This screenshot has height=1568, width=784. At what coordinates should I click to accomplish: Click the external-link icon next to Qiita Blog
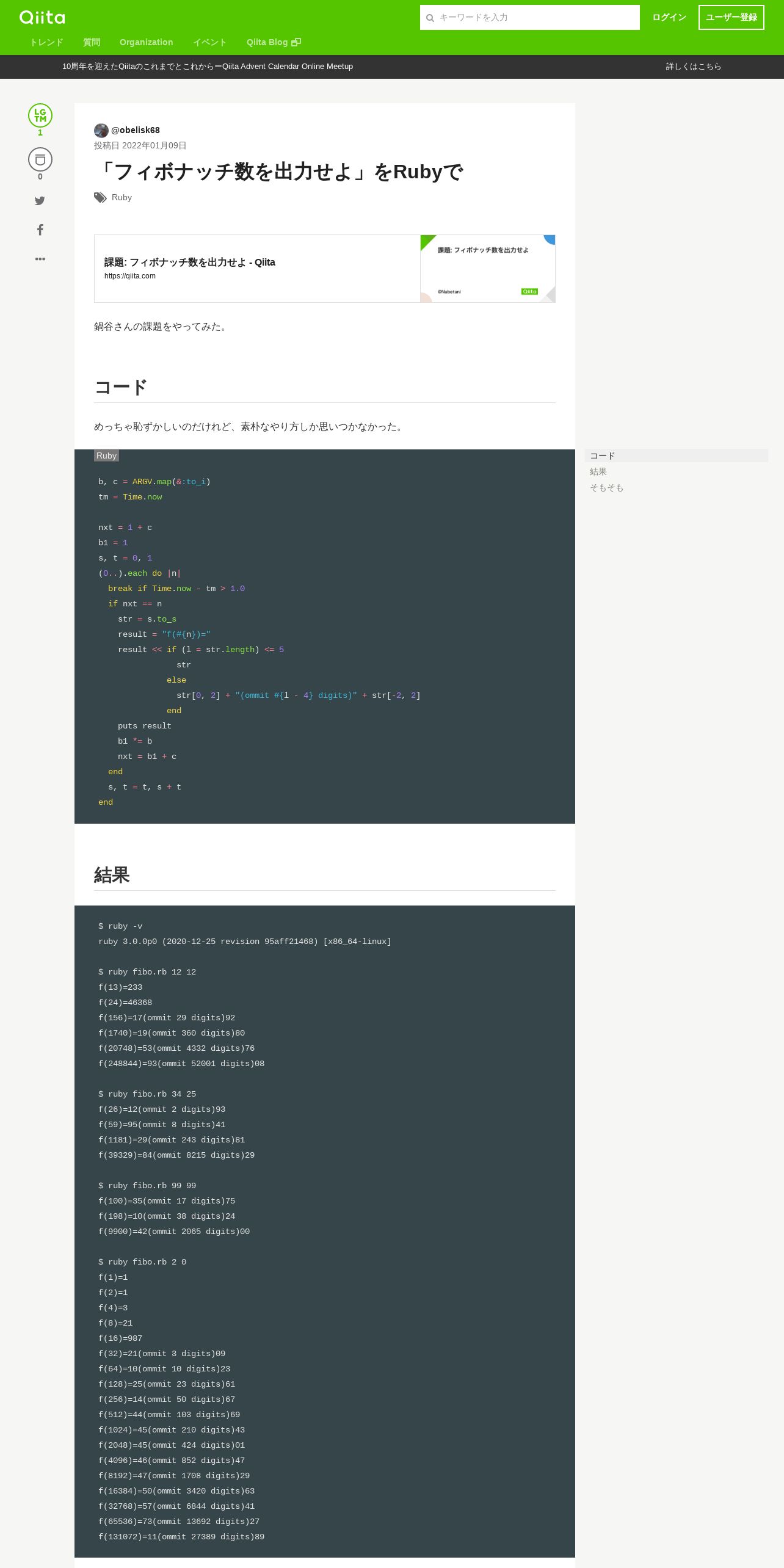tap(296, 42)
